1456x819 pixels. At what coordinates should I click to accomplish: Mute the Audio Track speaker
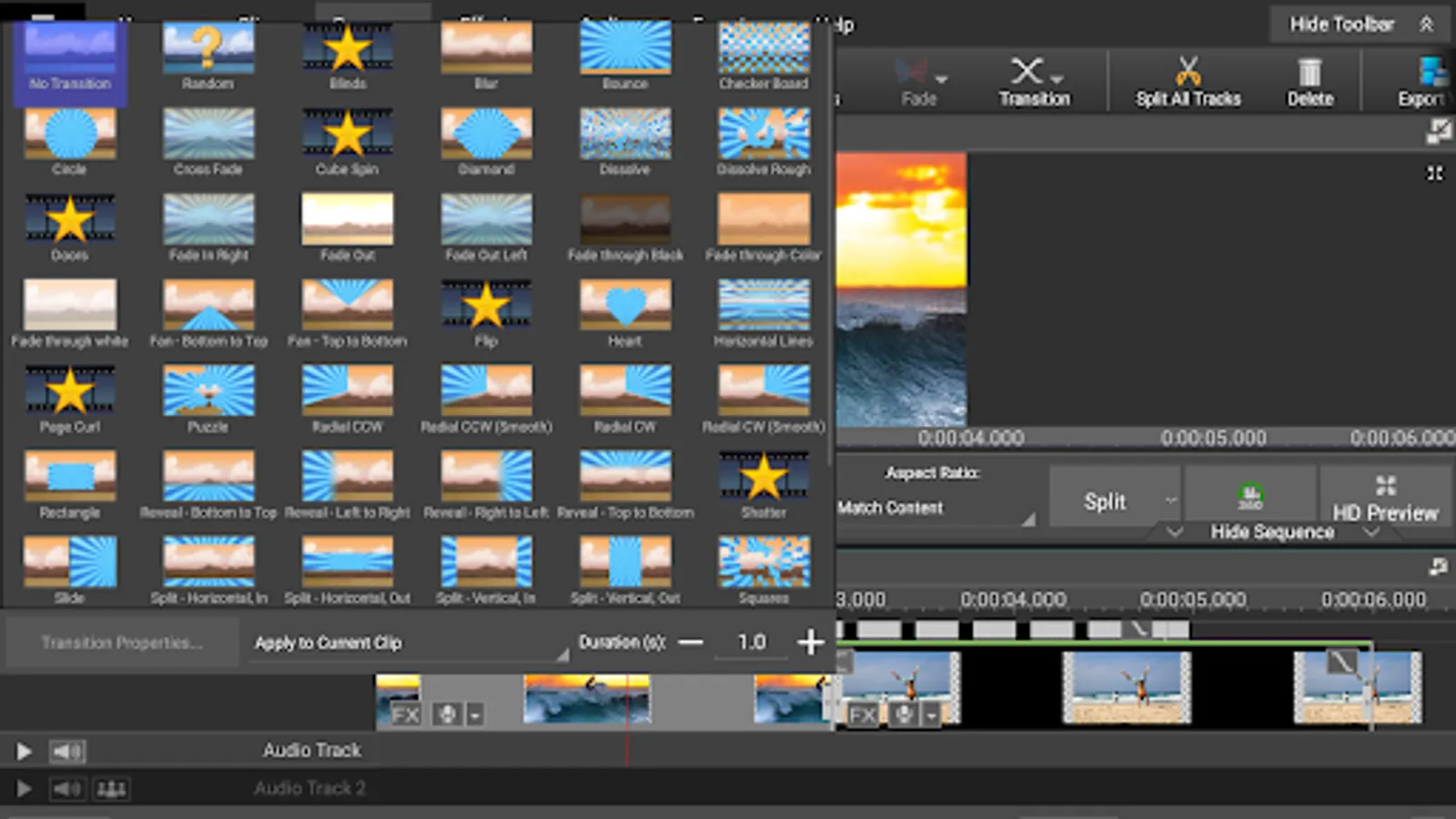(66, 752)
